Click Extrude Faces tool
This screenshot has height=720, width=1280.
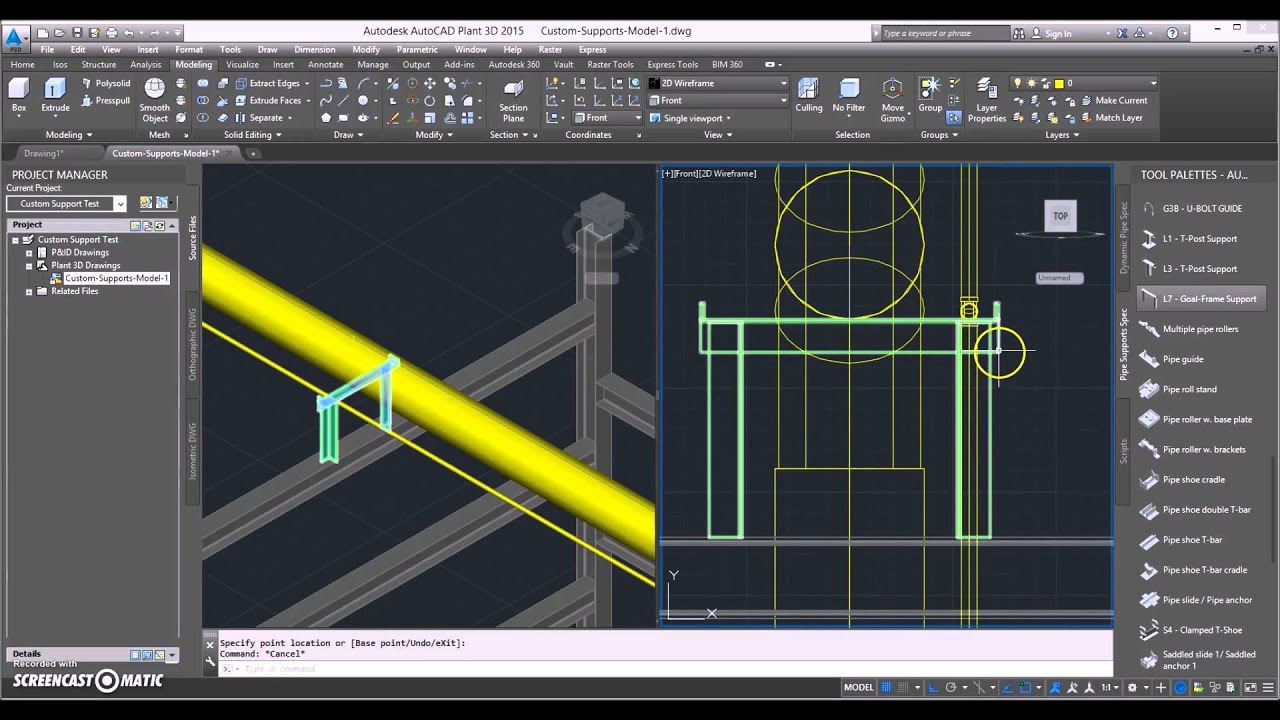pyautogui.click(x=268, y=100)
